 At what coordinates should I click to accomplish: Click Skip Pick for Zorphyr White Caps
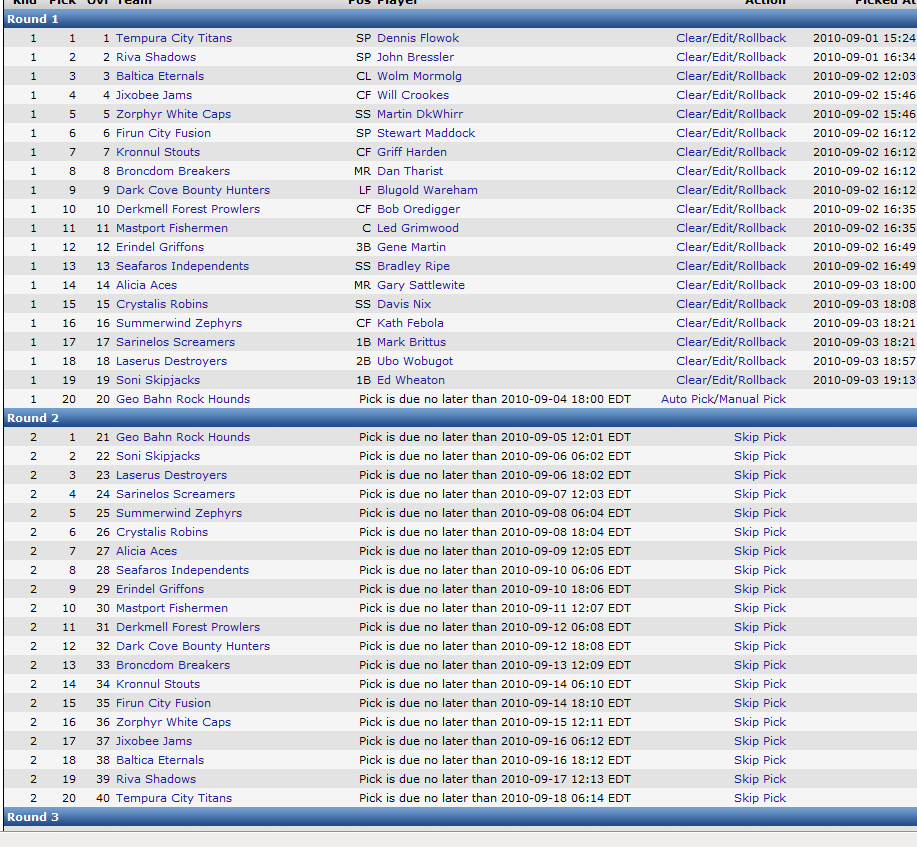760,722
